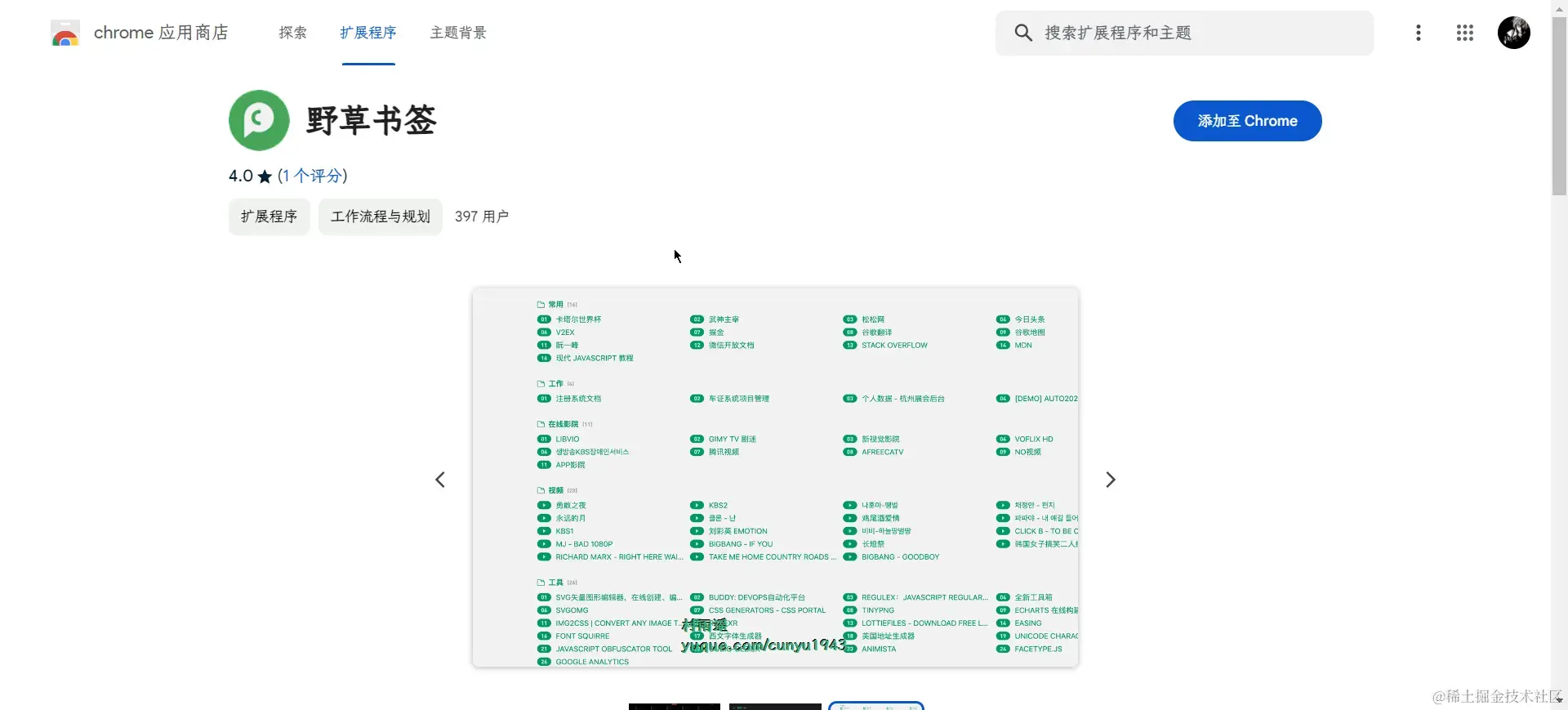Click the main bookmark screenshot preview
Screen dimensions: 1568x710
(776, 477)
